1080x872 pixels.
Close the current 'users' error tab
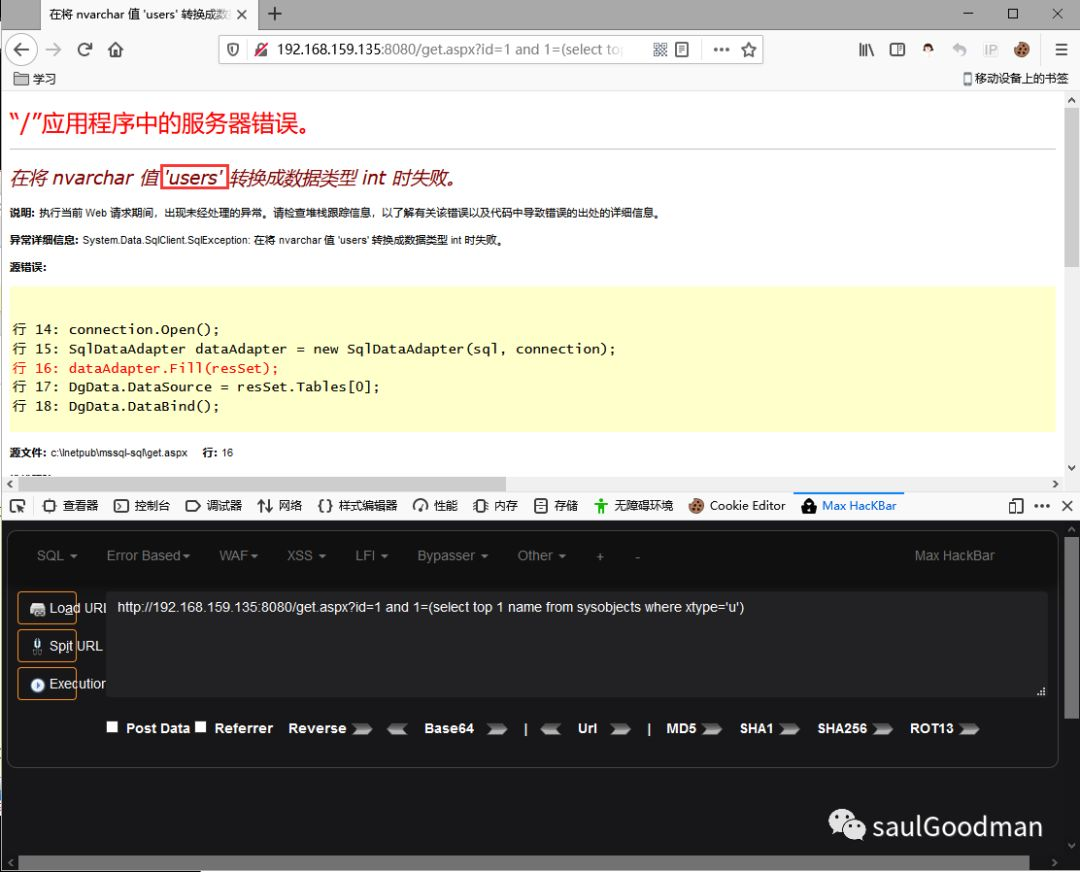pyautogui.click(x=242, y=14)
